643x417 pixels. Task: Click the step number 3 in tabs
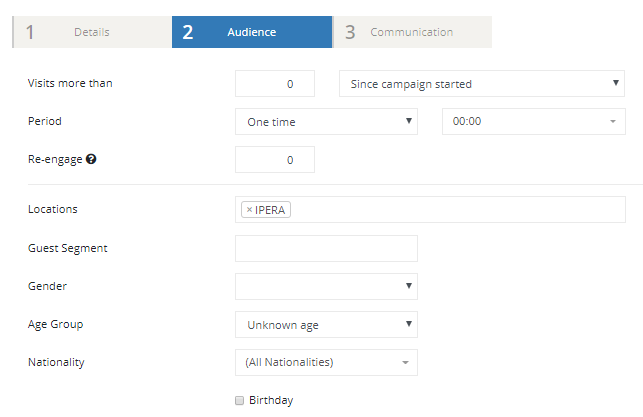[x=350, y=32]
